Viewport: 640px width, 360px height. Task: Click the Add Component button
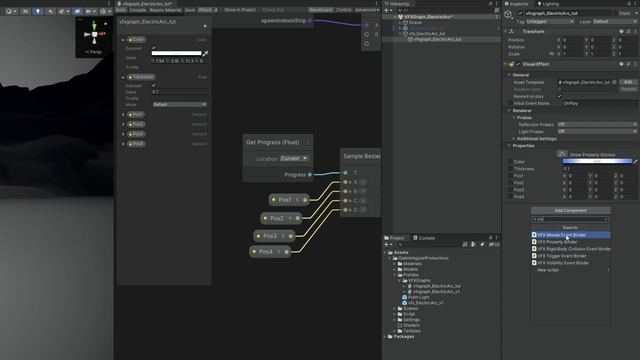[x=571, y=211]
